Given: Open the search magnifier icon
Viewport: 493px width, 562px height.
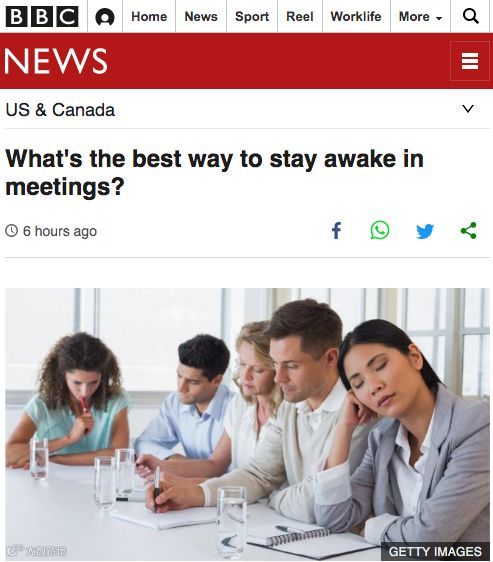Looking at the screenshot, I should coord(470,16).
